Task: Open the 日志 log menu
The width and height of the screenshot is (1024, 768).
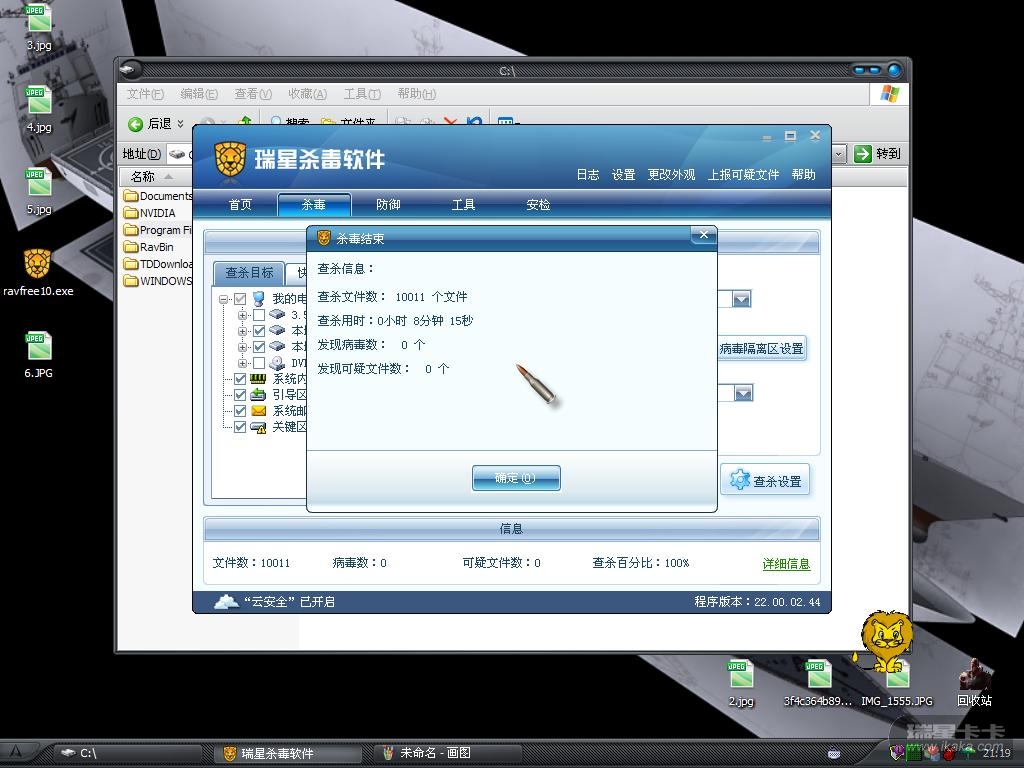Action: coord(588,174)
